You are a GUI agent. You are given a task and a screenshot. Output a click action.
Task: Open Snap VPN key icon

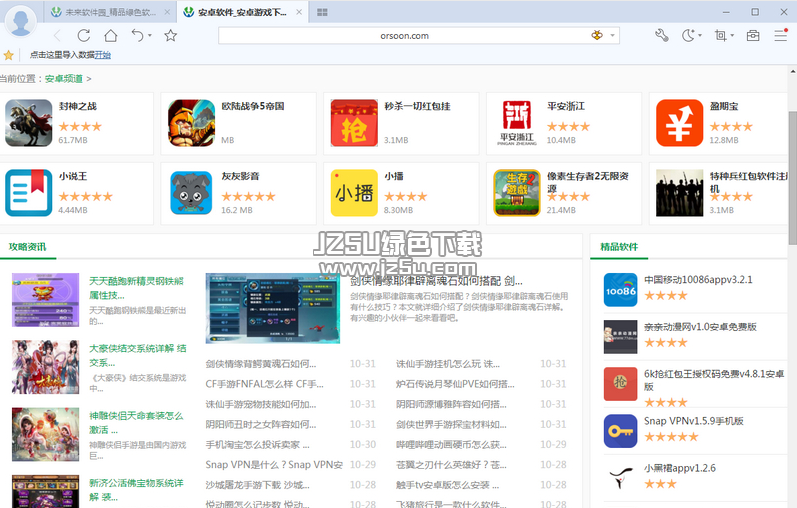pyautogui.click(x=620, y=431)
